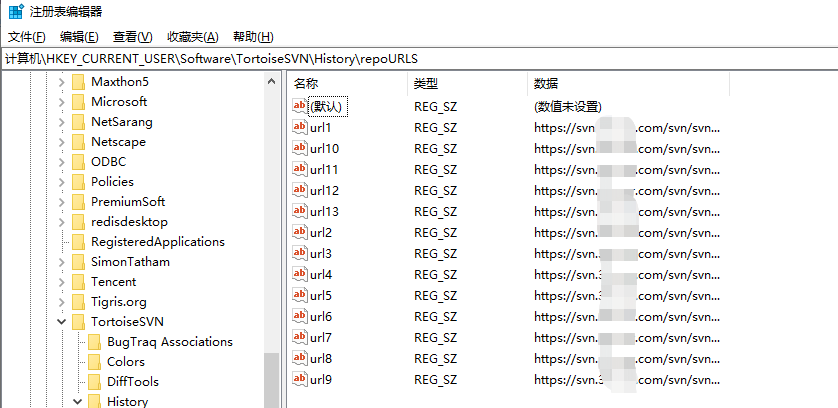Image resolution: width=838 pixels, height=408 pixels.
Task: Open the 收藏夹(A) favorites menu
Action: click(192, 37)
